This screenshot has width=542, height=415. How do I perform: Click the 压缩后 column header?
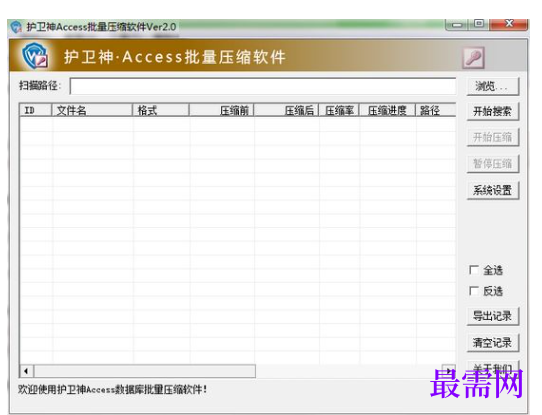click(286, 110)
